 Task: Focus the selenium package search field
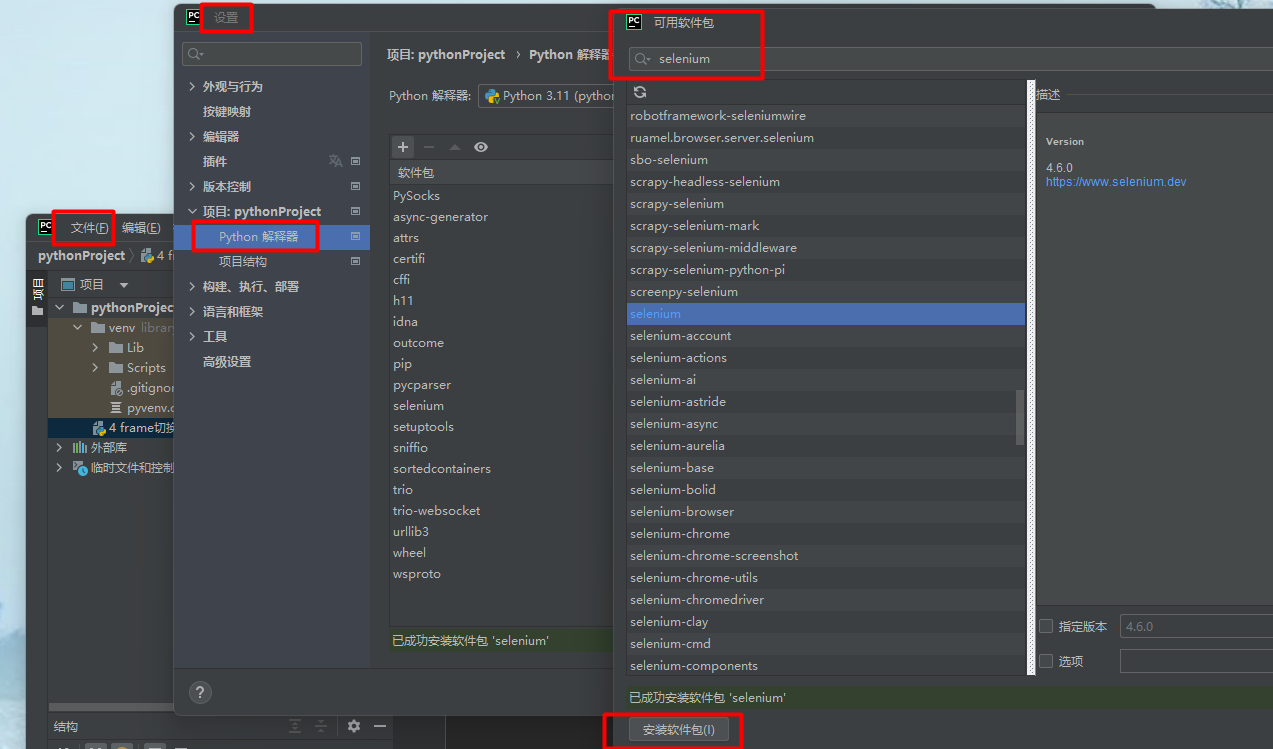pos(950,59)
